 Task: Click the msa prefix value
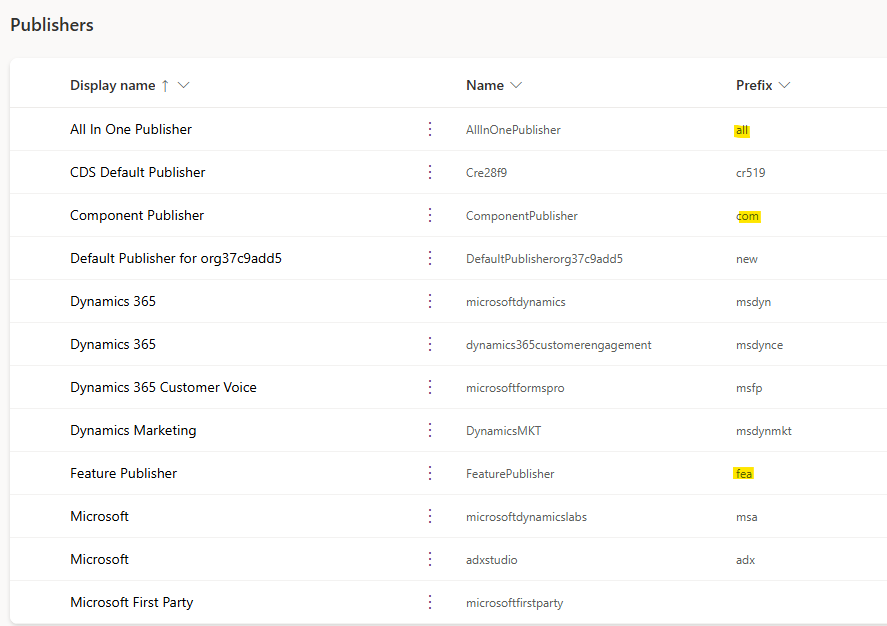click(747, 517)
